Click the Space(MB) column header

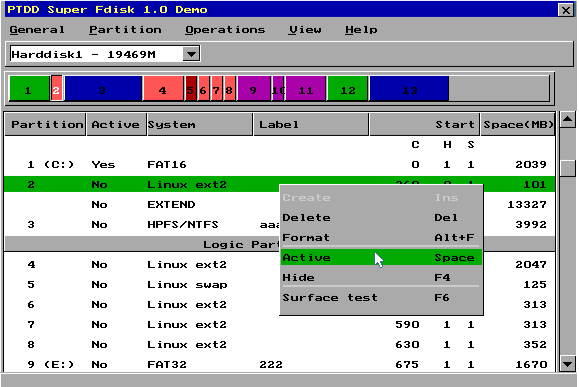click(518, 124)
